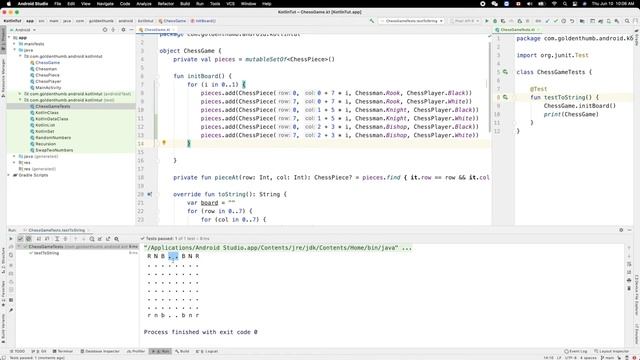Open the Analyze menu

pyautogui.click(x=144, y=4)
